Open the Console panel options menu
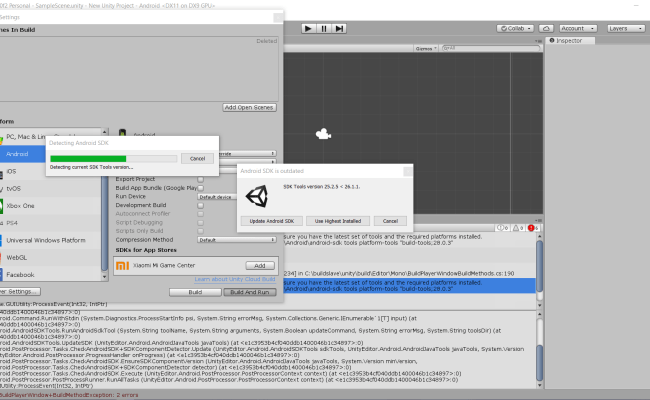This screenshot has height=400, width=650. pos(538,221)
